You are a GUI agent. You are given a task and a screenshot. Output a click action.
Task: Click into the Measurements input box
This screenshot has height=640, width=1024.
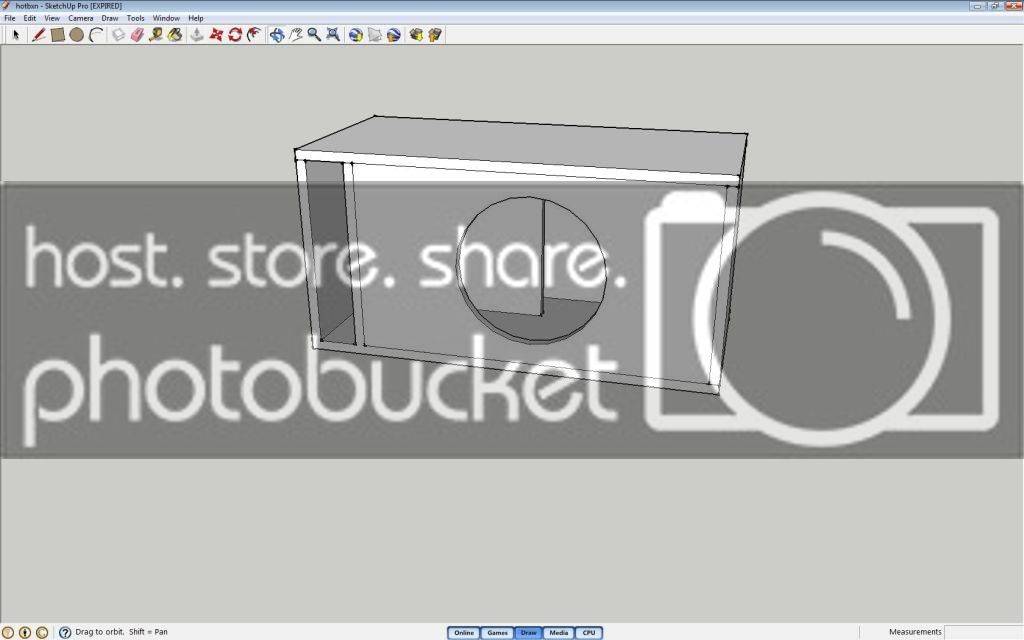[x=984, y=632]
